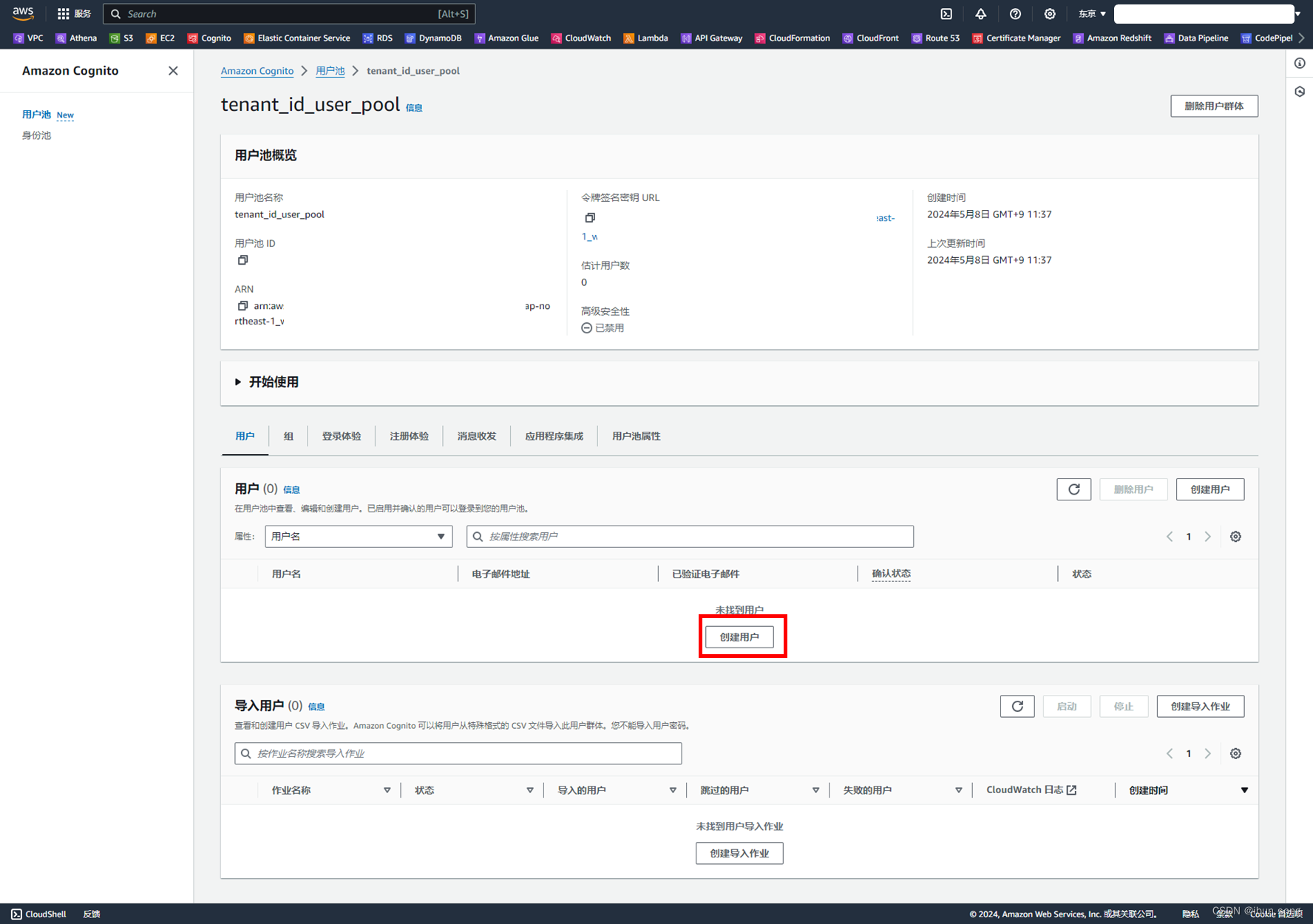The height and width of the screenshot is (924, 1313).
Task: Click the Amazon Cognito breadcrumb link
Action: tap(257, 71)
